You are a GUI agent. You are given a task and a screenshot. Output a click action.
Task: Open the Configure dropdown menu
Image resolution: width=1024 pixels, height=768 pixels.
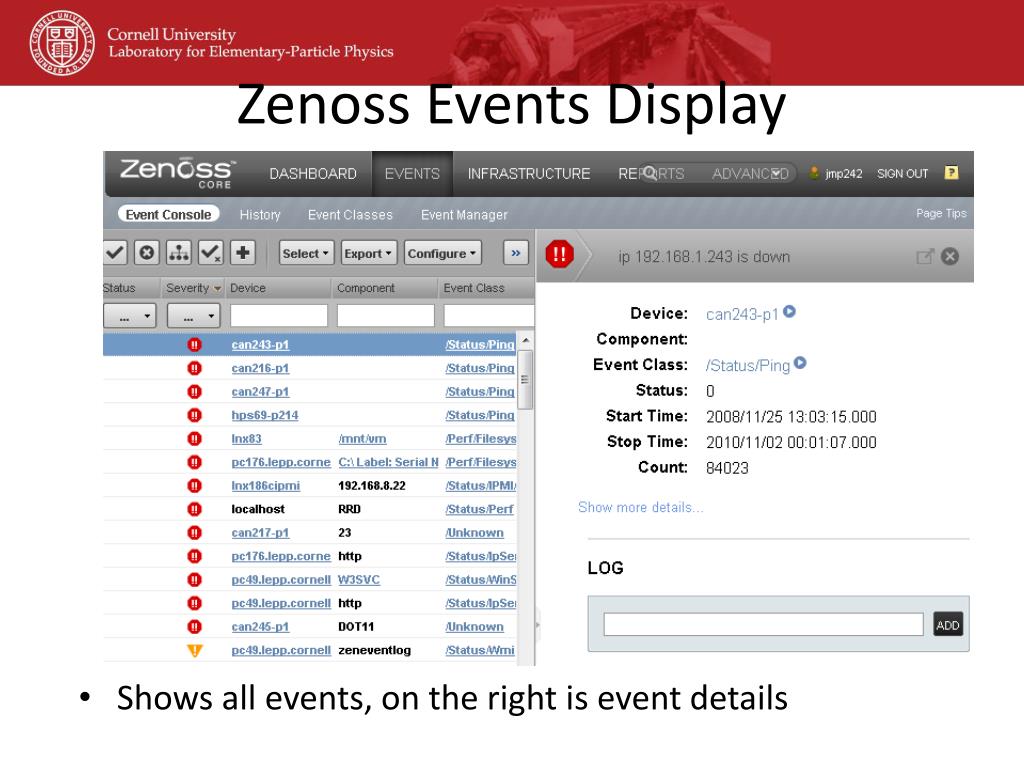[442, 253]
